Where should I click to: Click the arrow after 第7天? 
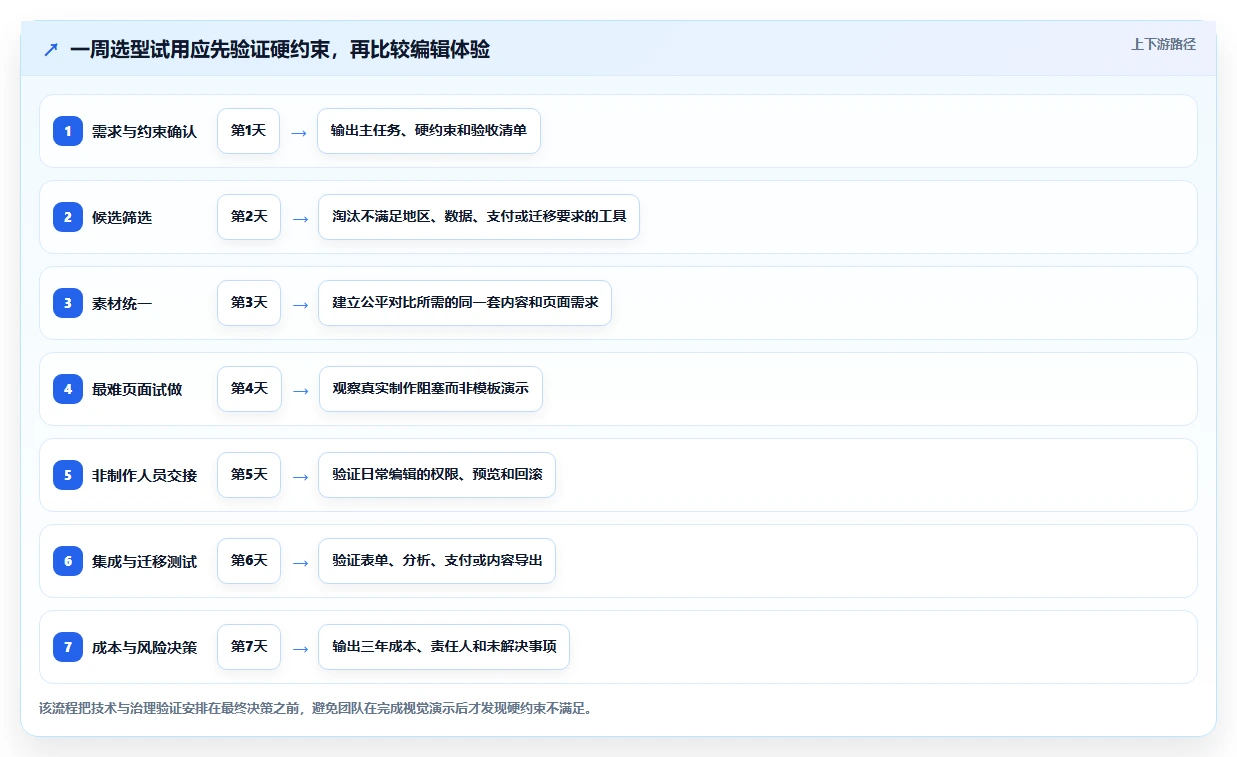pos(299,648)
